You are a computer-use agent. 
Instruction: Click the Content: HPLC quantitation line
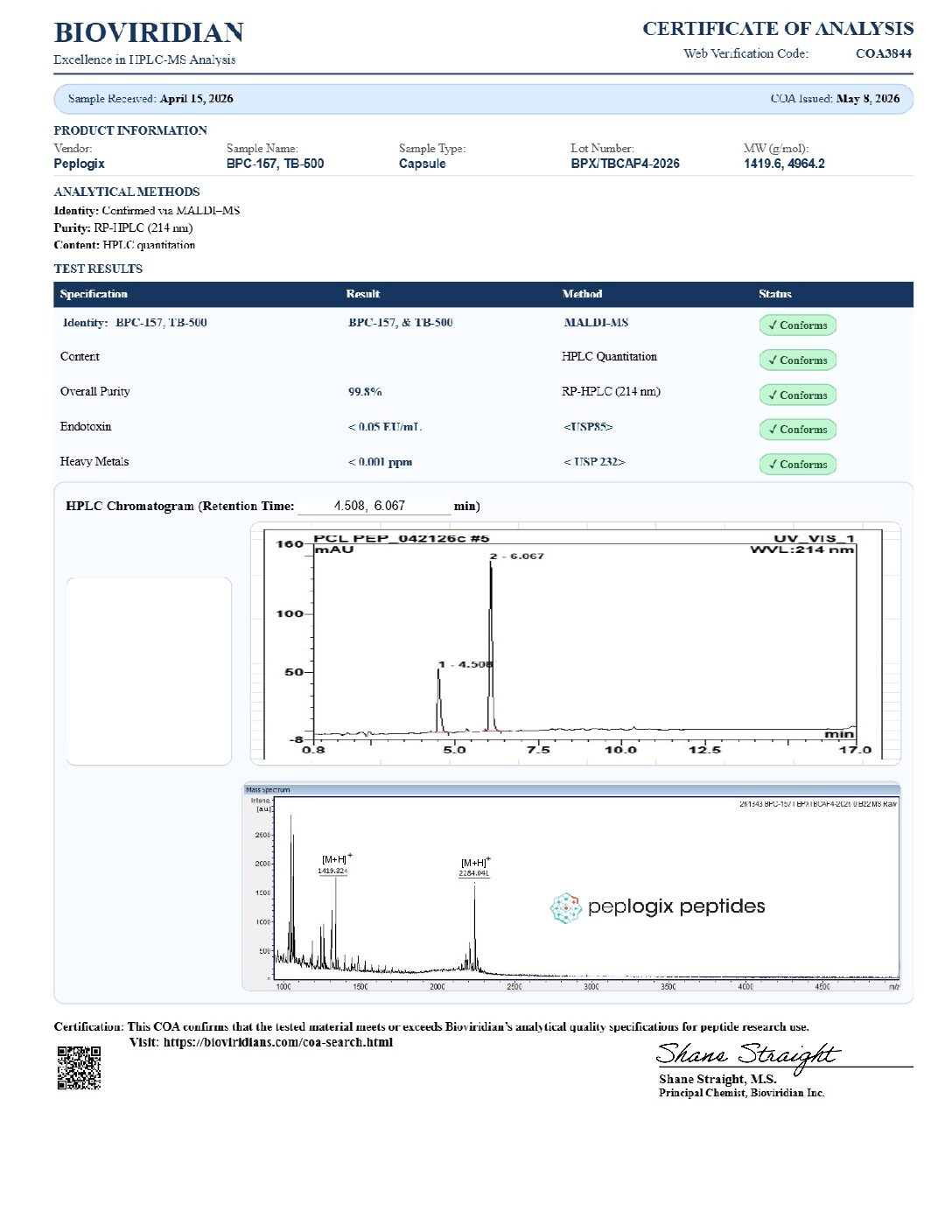click(x=124, y=245)
